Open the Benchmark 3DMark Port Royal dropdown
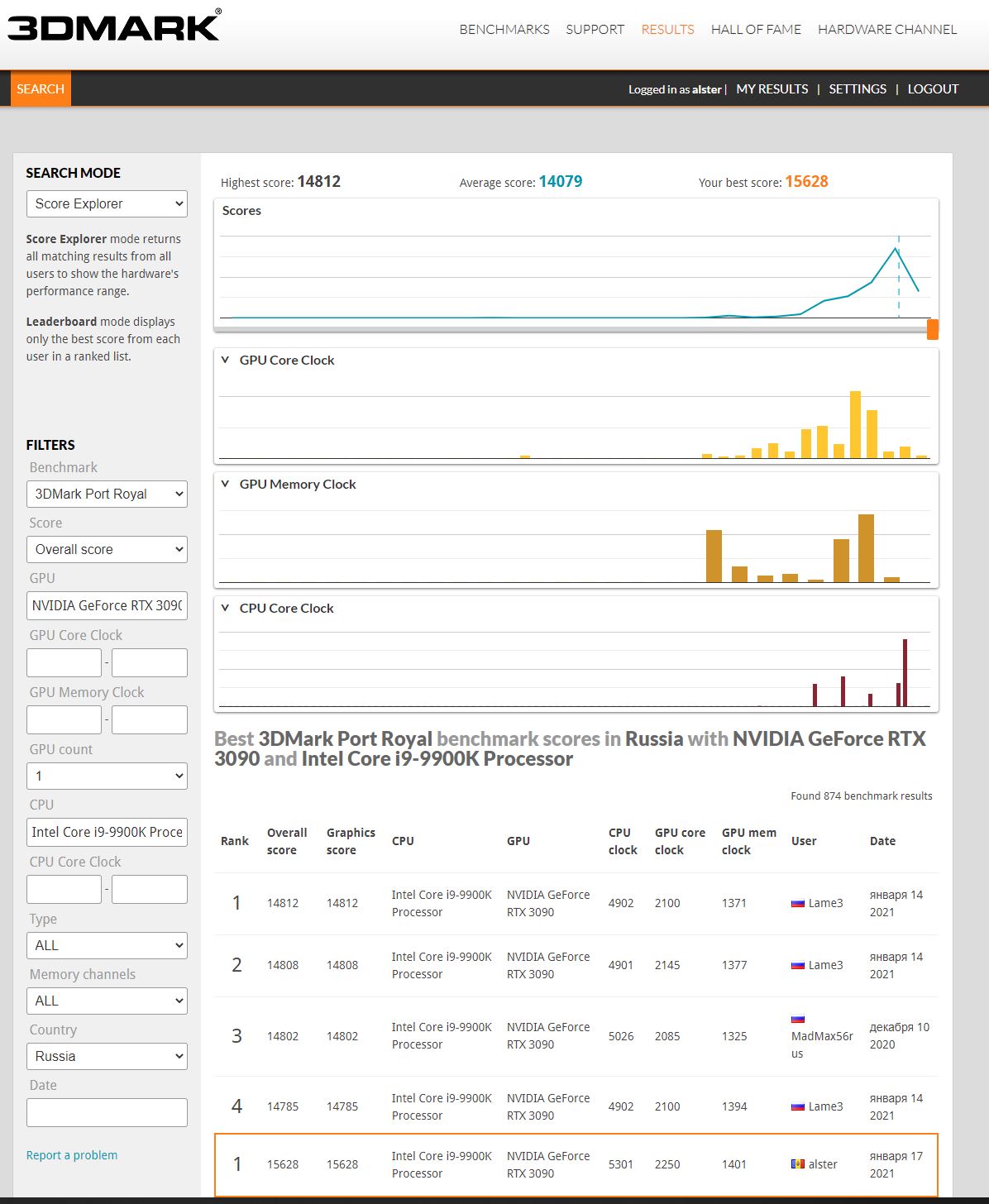Viewport: 989px width, 1204px height. pos(107,494)
